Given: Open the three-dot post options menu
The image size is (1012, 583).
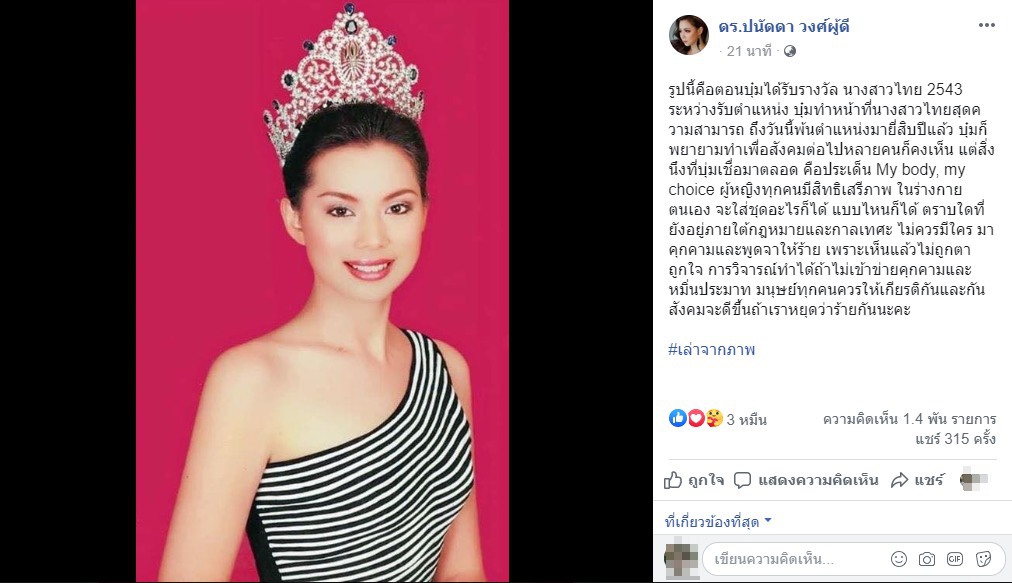Looking at the screenshot, I should click(987, 25).
